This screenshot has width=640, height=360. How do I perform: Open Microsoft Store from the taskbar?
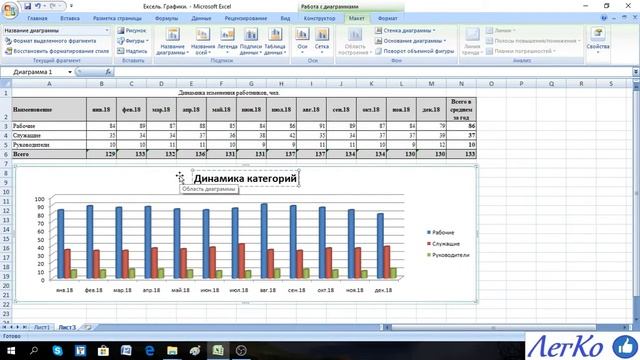point(103,351)
